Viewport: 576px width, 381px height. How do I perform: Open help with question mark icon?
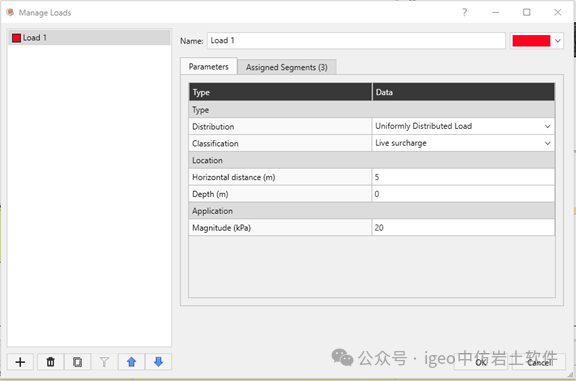click(465, 12)
